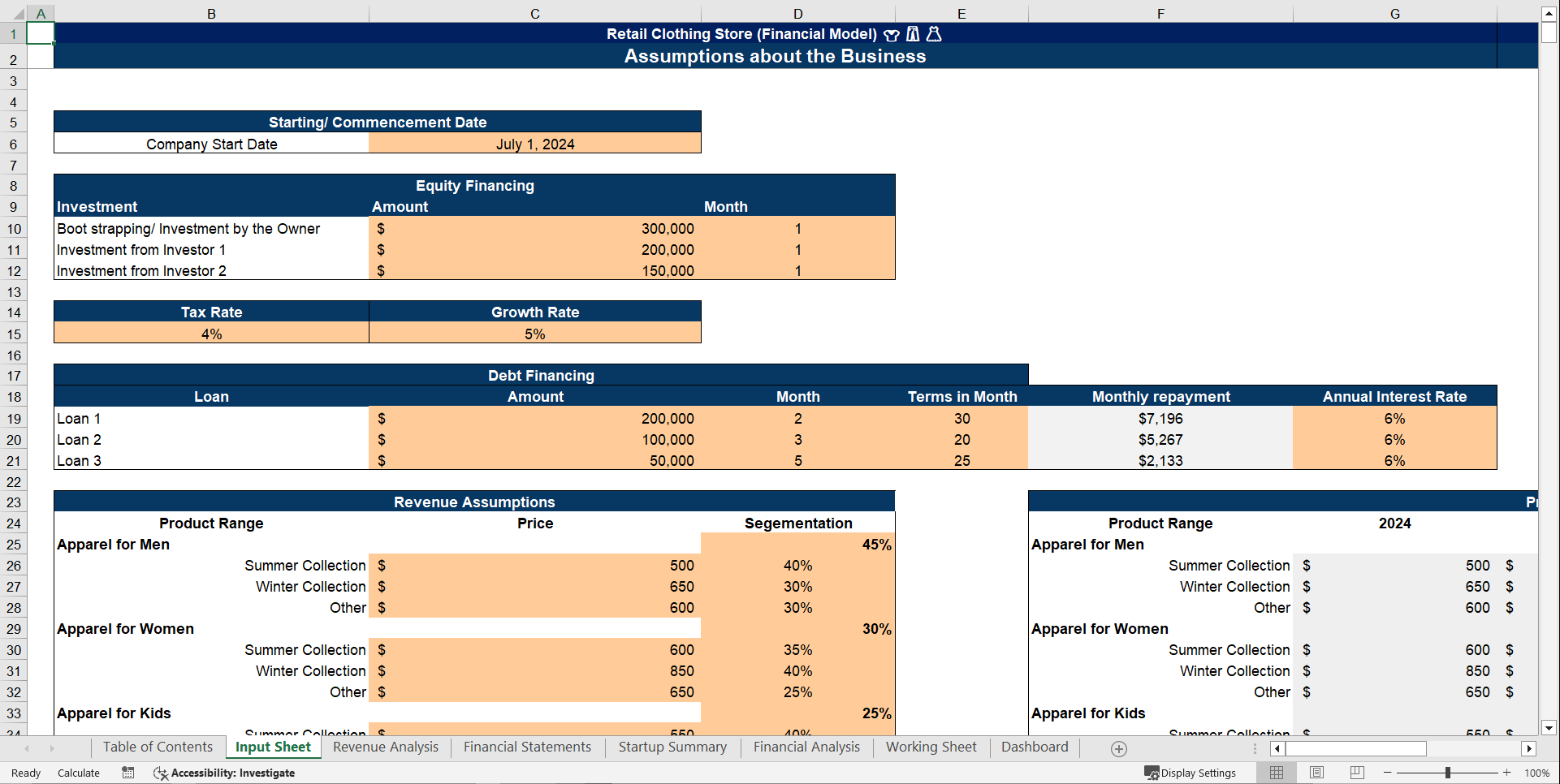Screen dimensions: 1560x784
Task: Open the Working Sheet tab
Action: point(931,747)
